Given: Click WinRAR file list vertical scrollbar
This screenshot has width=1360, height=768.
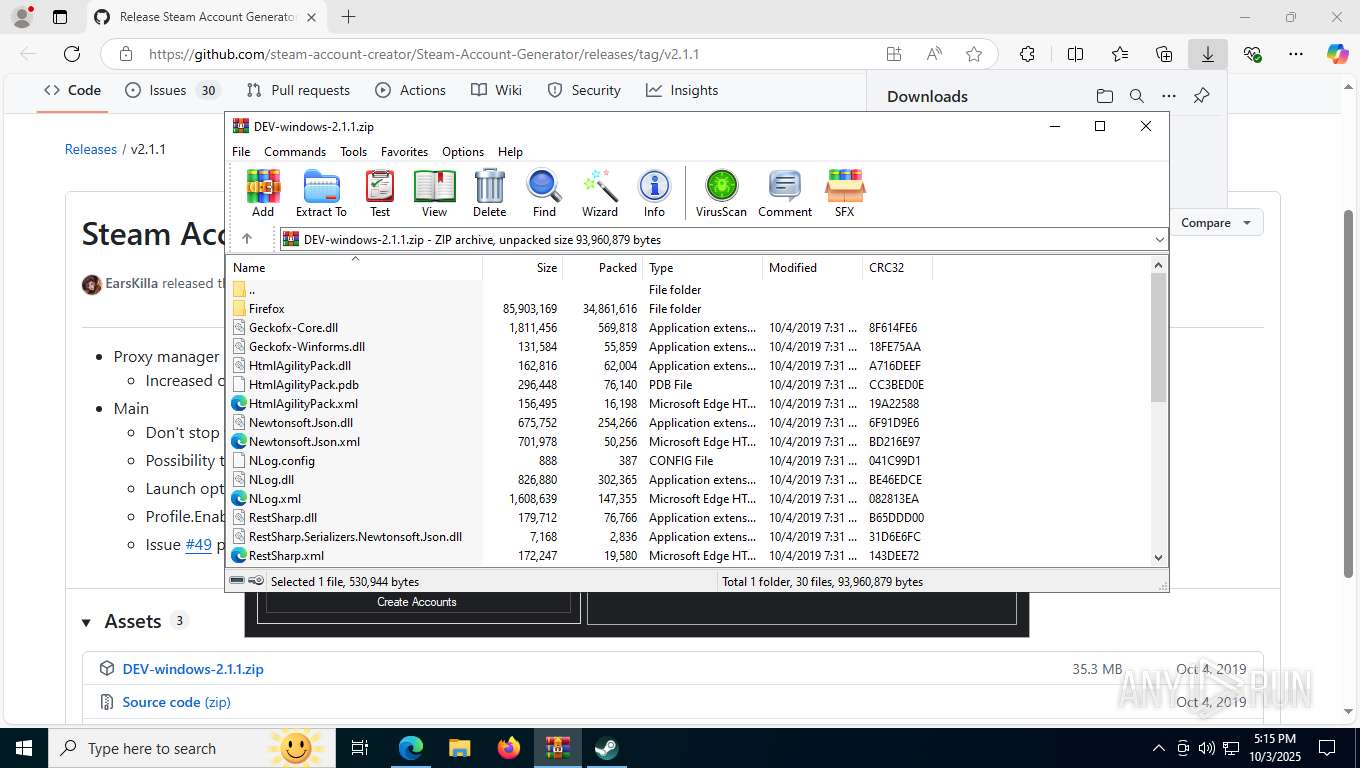Looking at the screenshot, I should pos(1159,337).
